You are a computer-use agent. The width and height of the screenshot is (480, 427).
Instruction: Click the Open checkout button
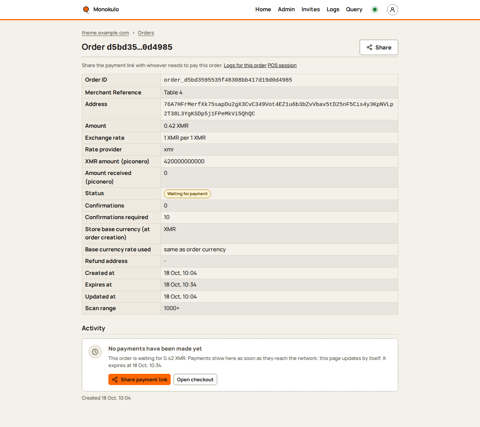(x=195, y=379)
